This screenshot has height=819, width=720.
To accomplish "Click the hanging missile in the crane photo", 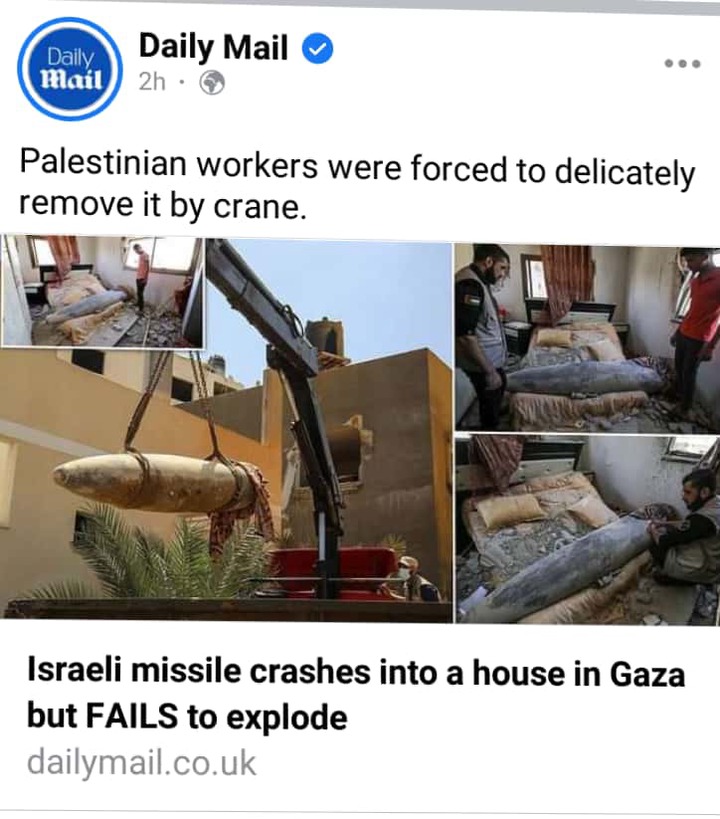I will pos(157,483).
